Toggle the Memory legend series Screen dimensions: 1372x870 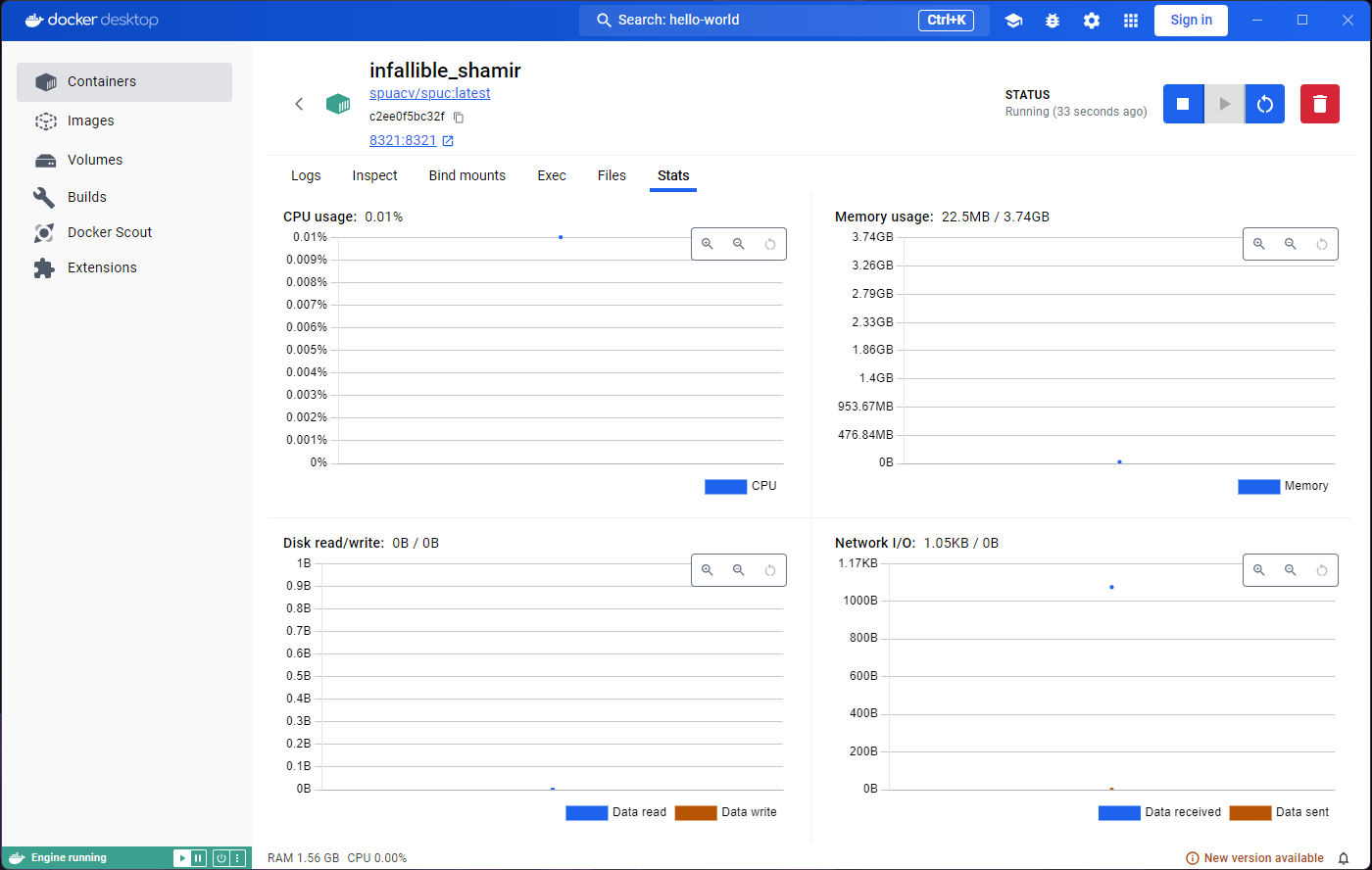point(1283,486)
